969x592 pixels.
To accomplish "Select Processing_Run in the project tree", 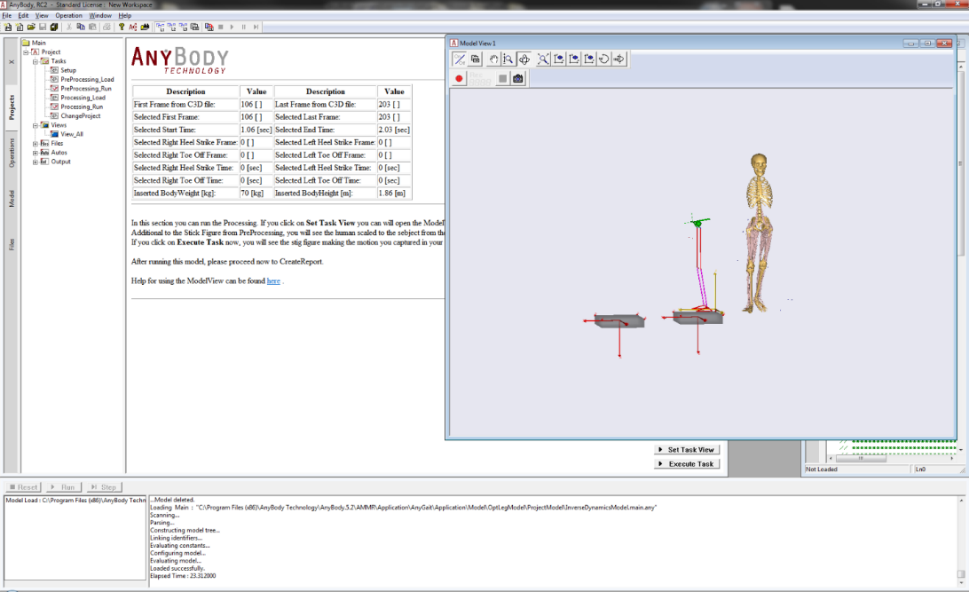I will click(x=82, y=106).
